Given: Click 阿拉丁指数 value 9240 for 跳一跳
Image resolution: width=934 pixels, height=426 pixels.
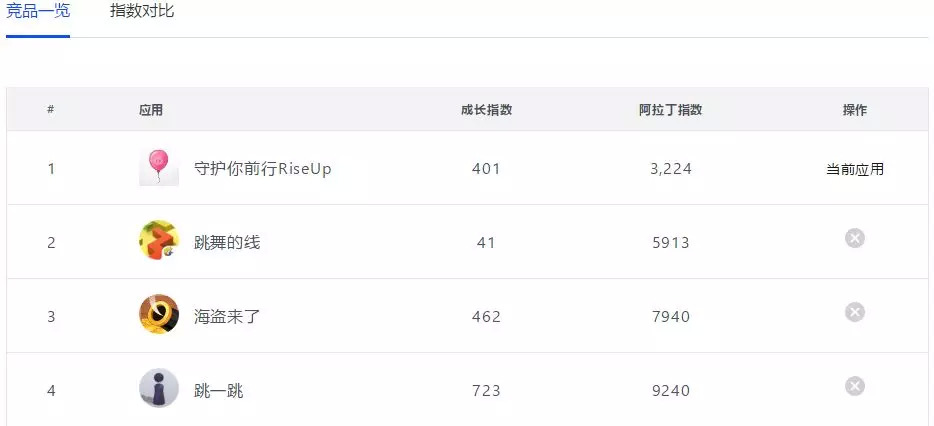Looking at the screenshot, I should pyautogui.click(x=670, y=391).
